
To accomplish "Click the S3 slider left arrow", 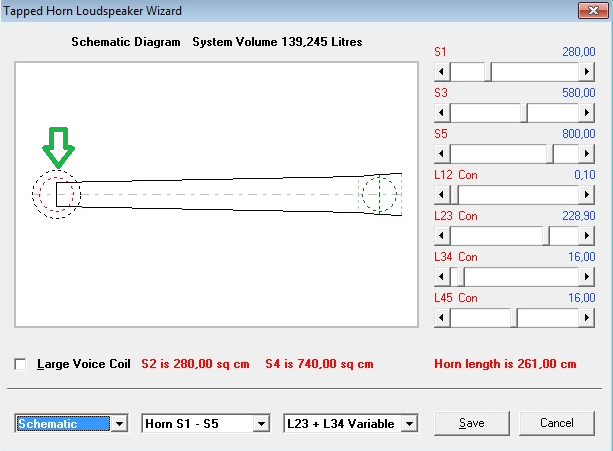I will [x=442, y=113].
